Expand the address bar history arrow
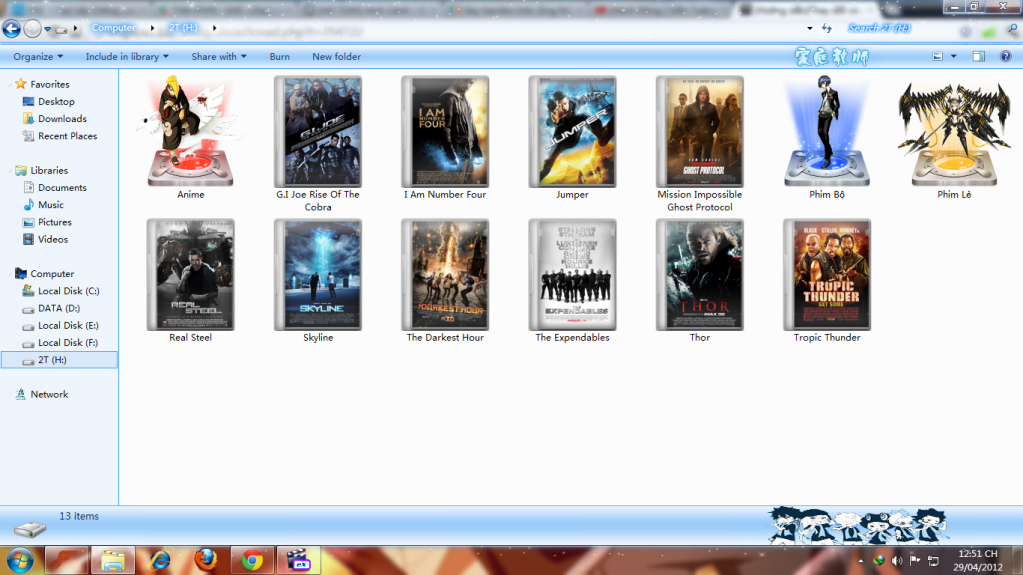The height and width of the screenshot is (575, 1023). pos(810,28)
